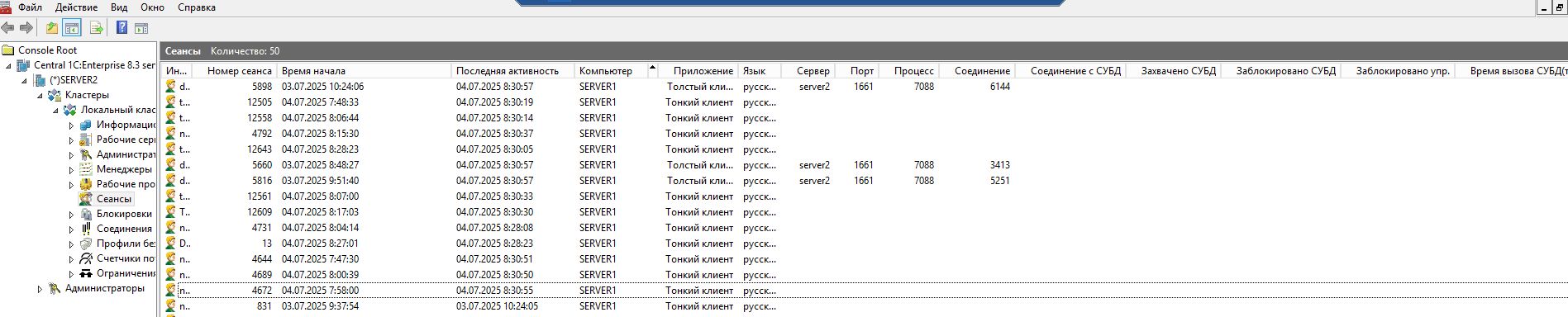Click the Локальный кластер node icon
The height and width of the screenshot is (317, 1568).
click(70, 110)
